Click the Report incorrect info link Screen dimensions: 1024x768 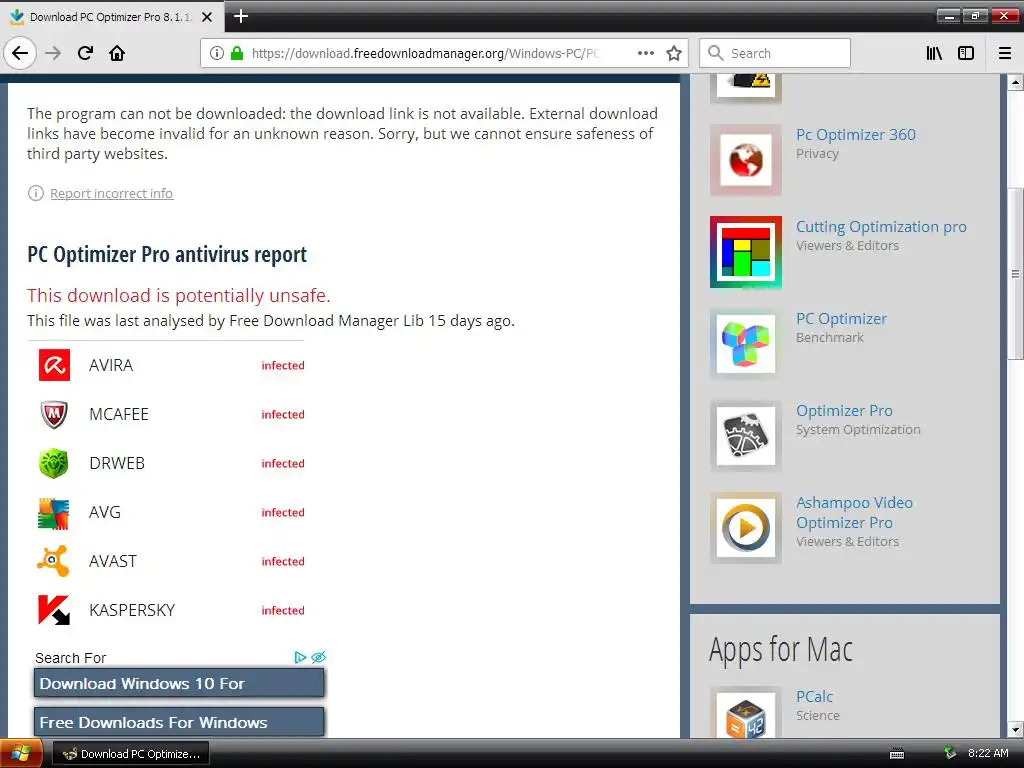pos(112,193)
